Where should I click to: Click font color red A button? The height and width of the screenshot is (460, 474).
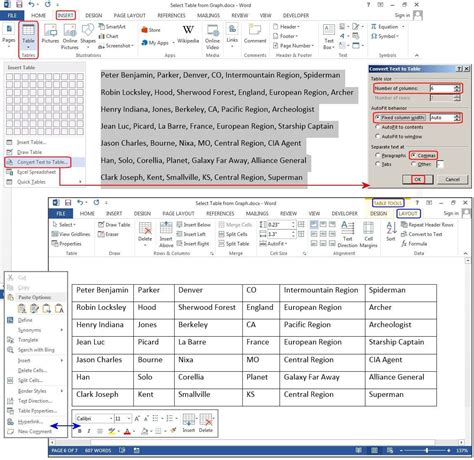pyautogui.click(x=127, y=431)
